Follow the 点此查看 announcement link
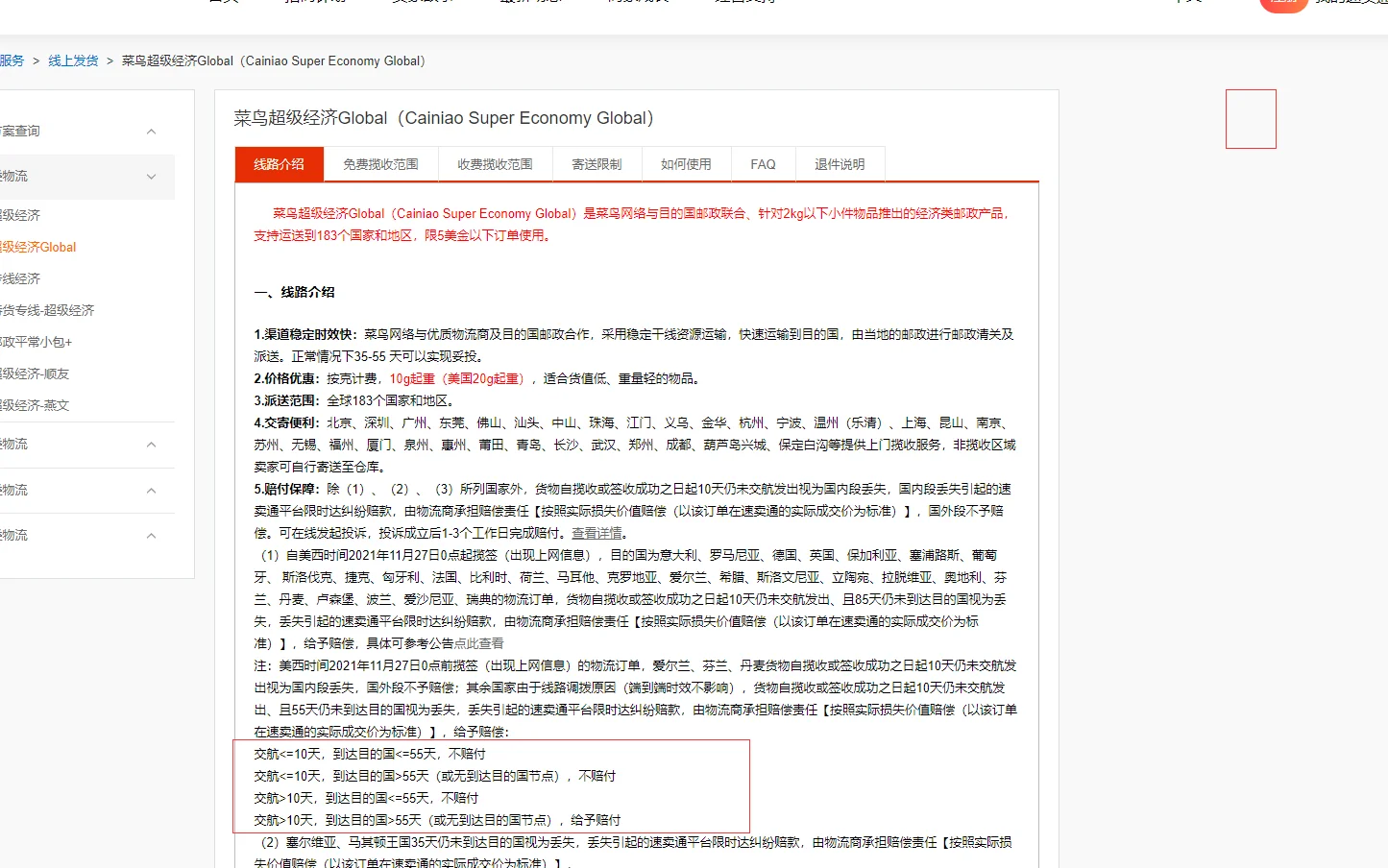This screenshot has height=868, width=1388. coord(478,643)
